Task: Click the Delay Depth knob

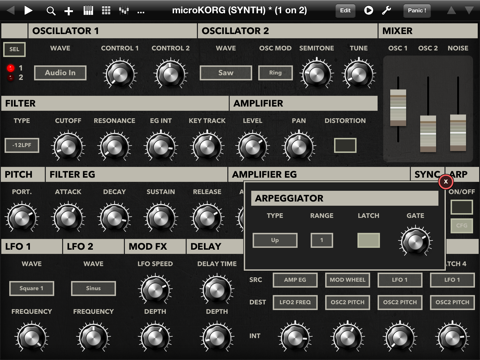Action: 217,337
